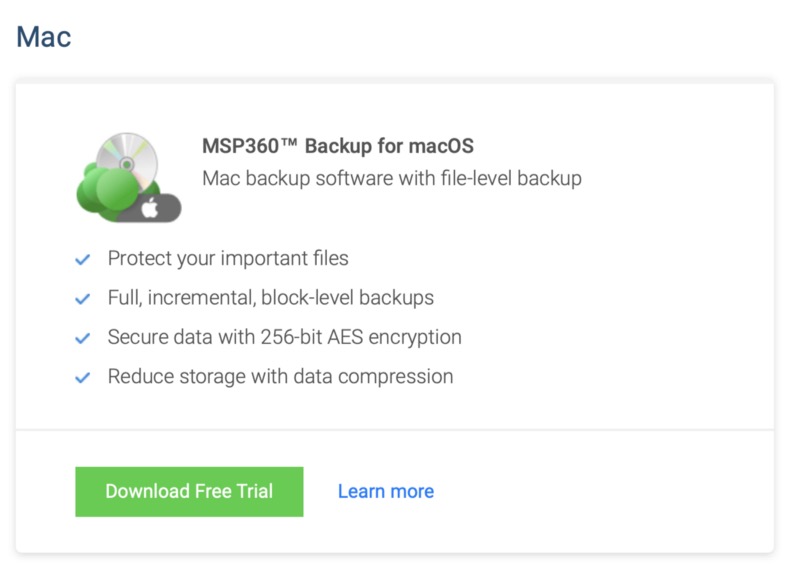Click the word Trial on green button
This screenshot has height=574, width=800.
[x=255, y=491]
